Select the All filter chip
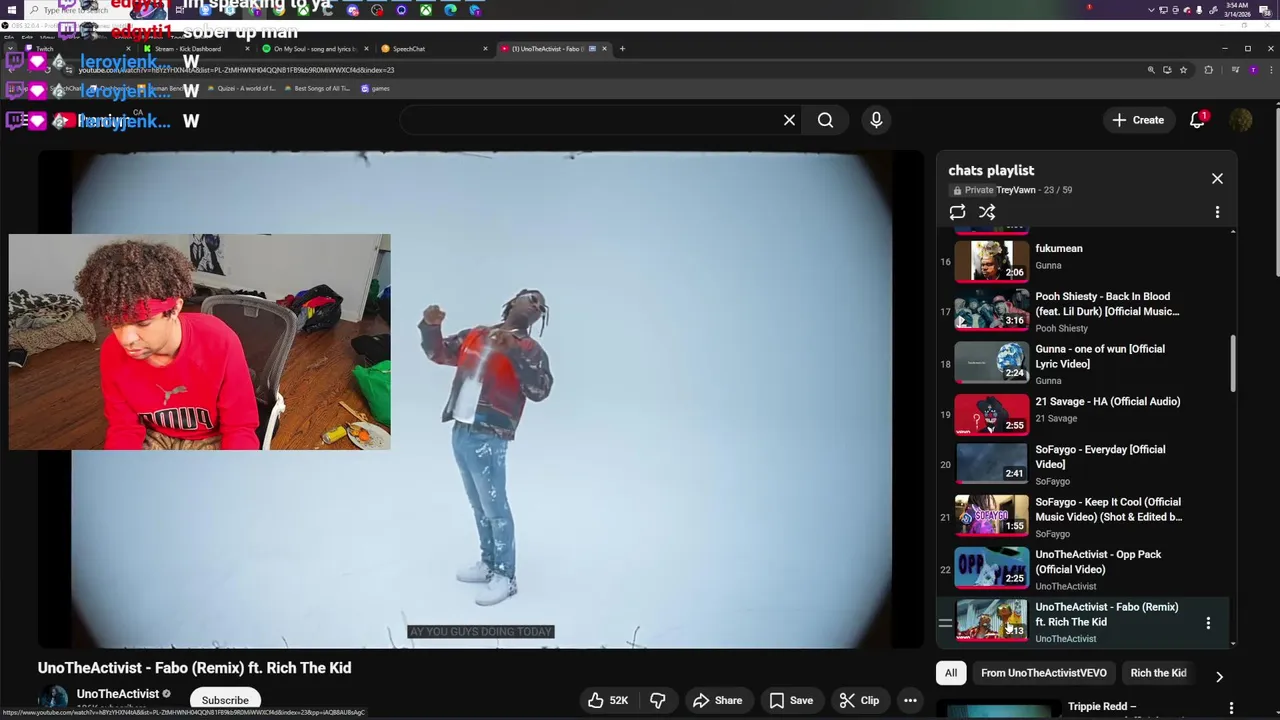Screen dimensions: 1280x720 tap(951, 673)
